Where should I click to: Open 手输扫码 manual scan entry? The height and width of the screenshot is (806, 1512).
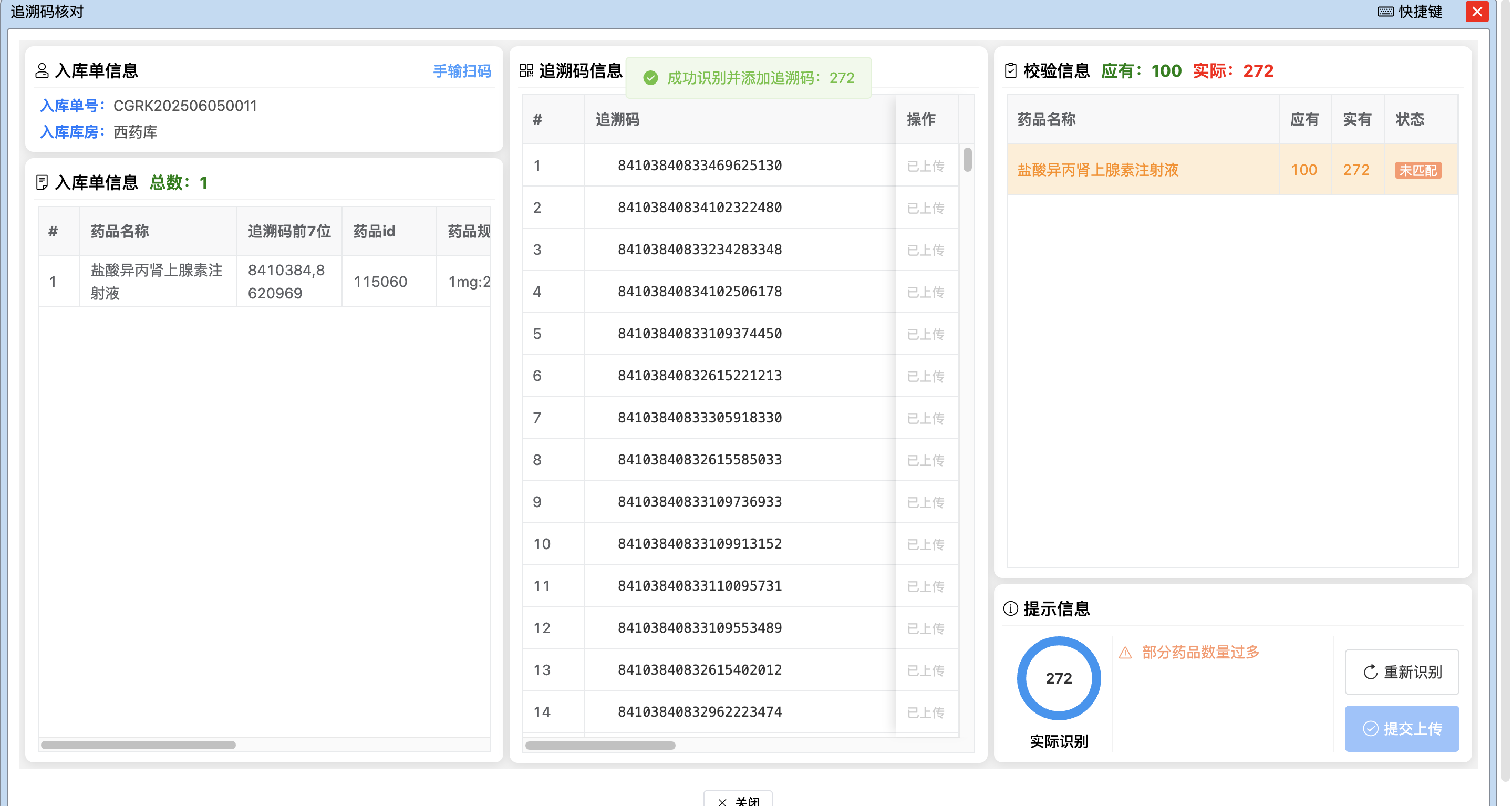462,70
